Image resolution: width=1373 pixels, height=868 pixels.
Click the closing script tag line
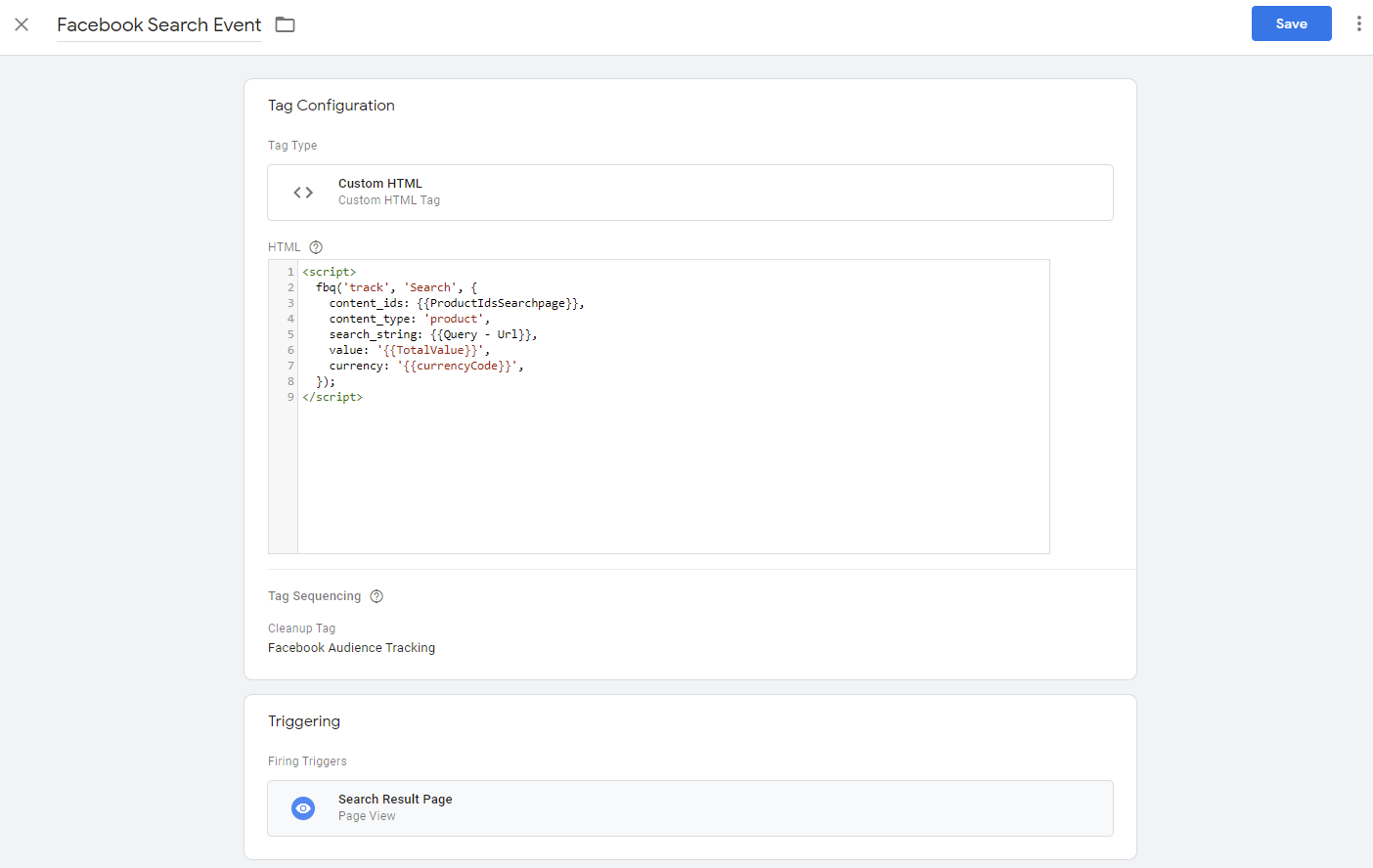[x=332, y=397]
